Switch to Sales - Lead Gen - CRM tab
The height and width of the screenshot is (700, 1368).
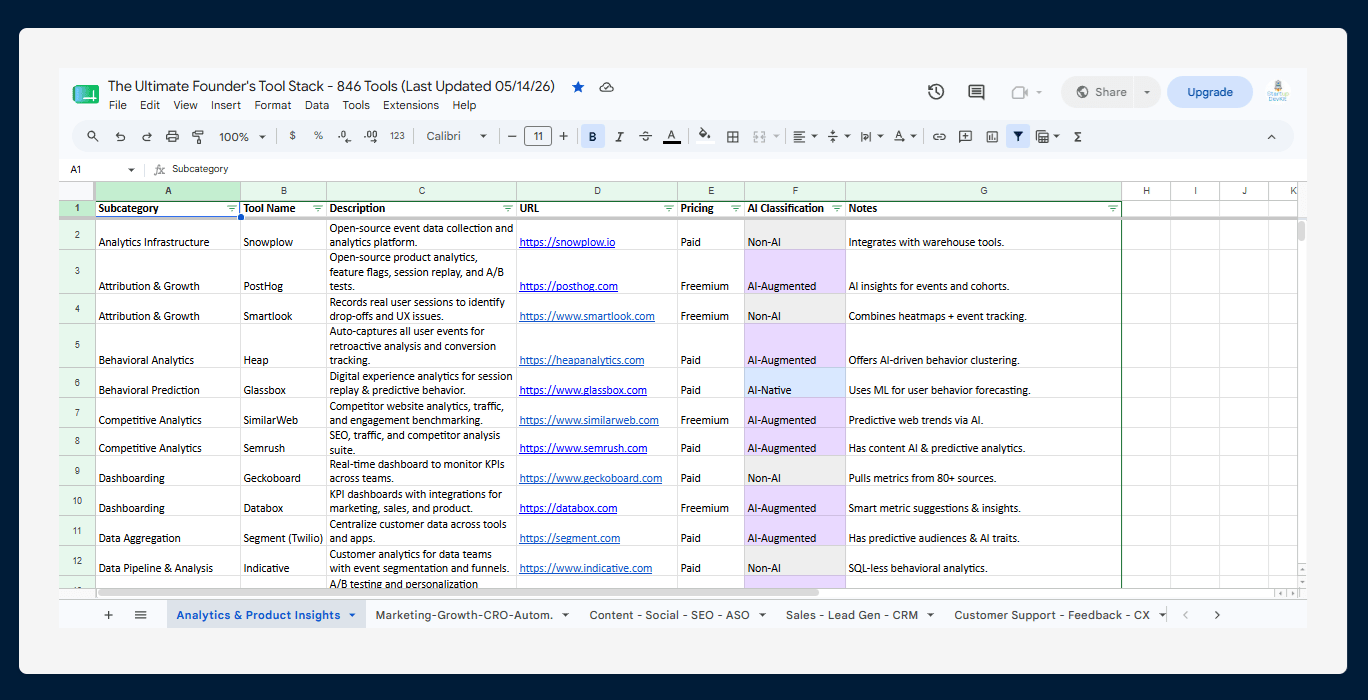(x=860, y=615)
